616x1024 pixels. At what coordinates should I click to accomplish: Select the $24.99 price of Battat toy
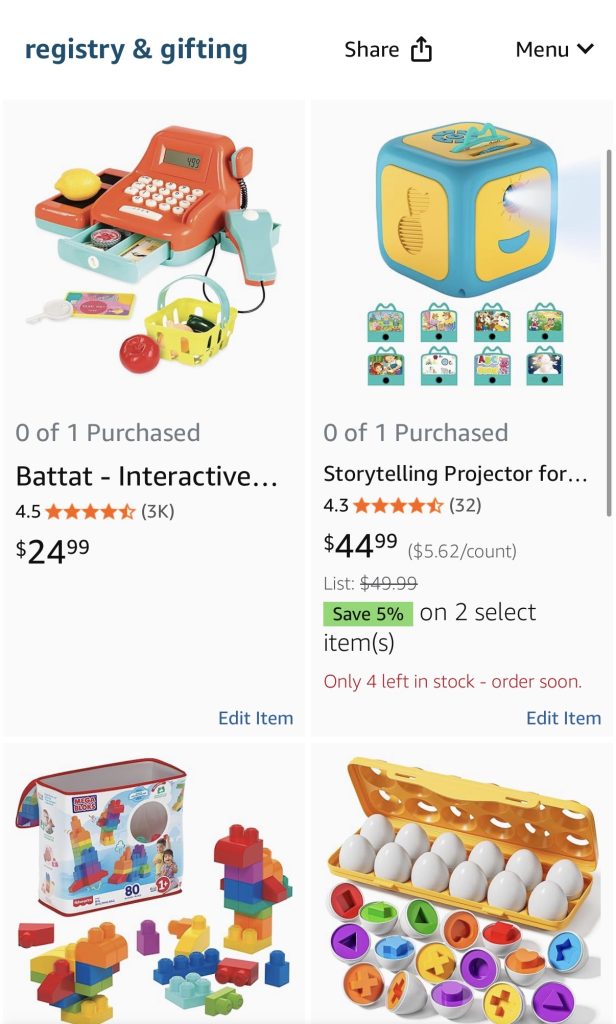[52, 550]
